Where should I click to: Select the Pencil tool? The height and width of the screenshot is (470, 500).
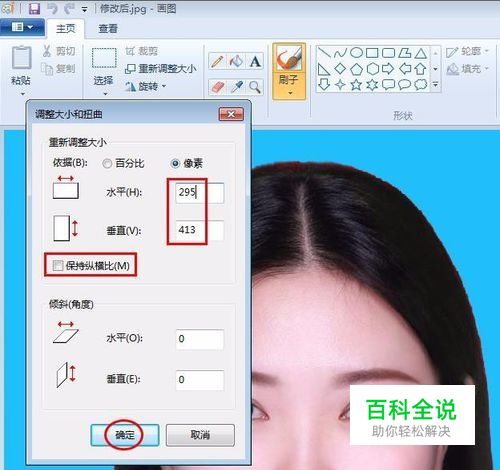pyautogui.click(x=217, y=61)
